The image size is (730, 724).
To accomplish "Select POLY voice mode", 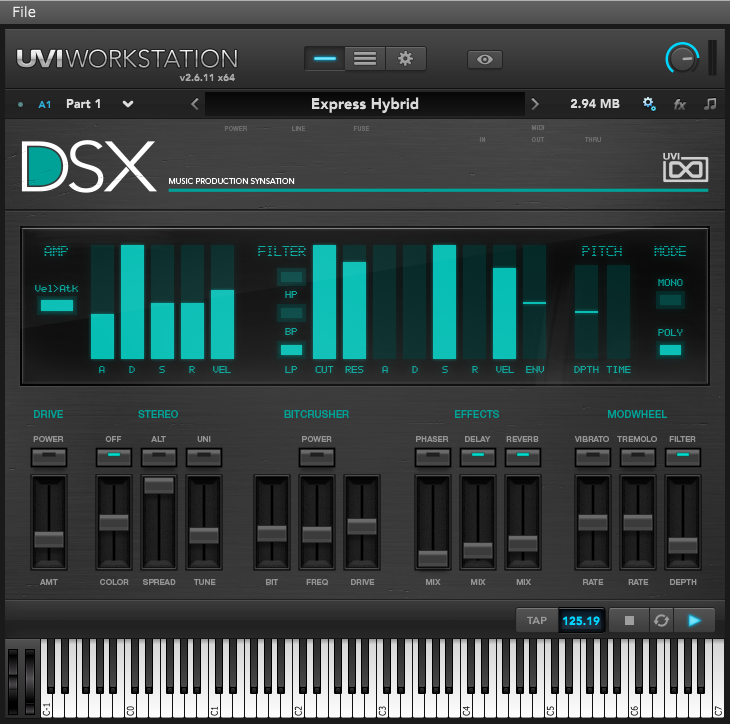I will 670,350.
